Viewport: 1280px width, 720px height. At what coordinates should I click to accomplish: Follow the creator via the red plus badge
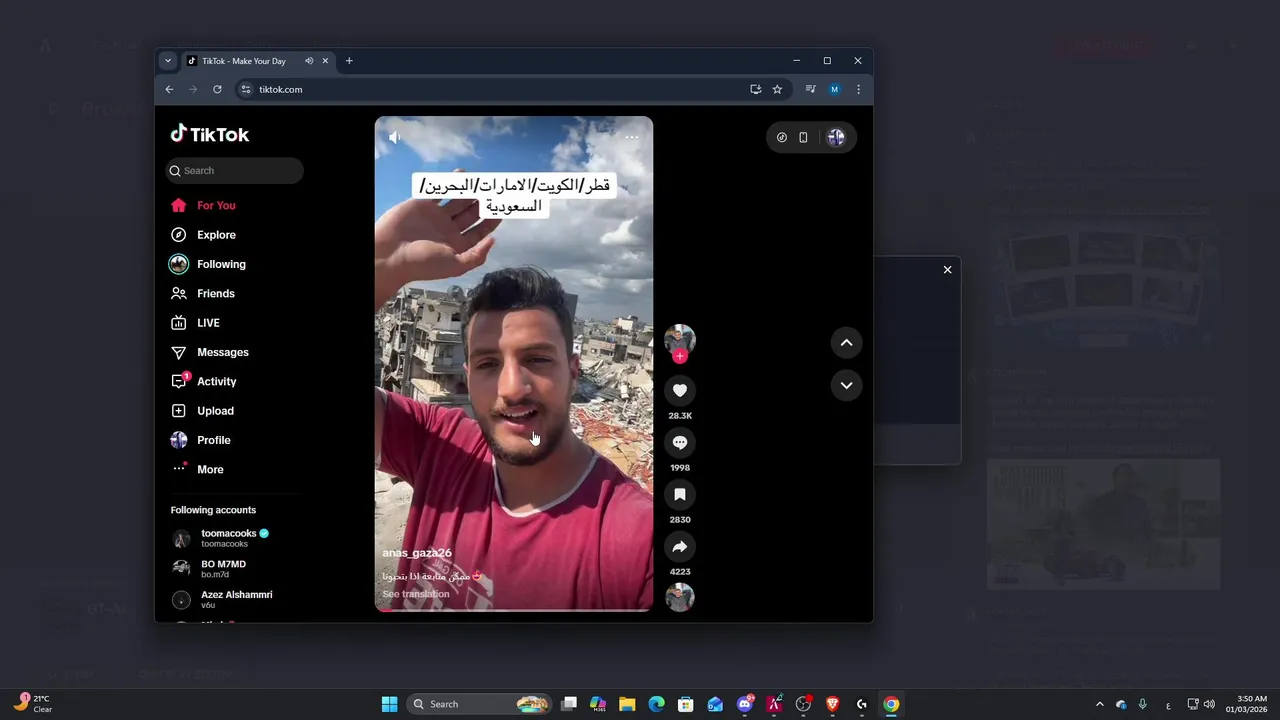(x=680, y=356)
